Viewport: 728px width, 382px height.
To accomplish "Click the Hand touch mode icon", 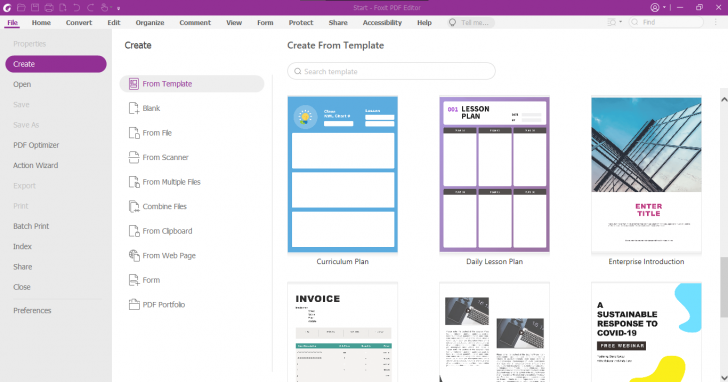I will click(105, 7).
